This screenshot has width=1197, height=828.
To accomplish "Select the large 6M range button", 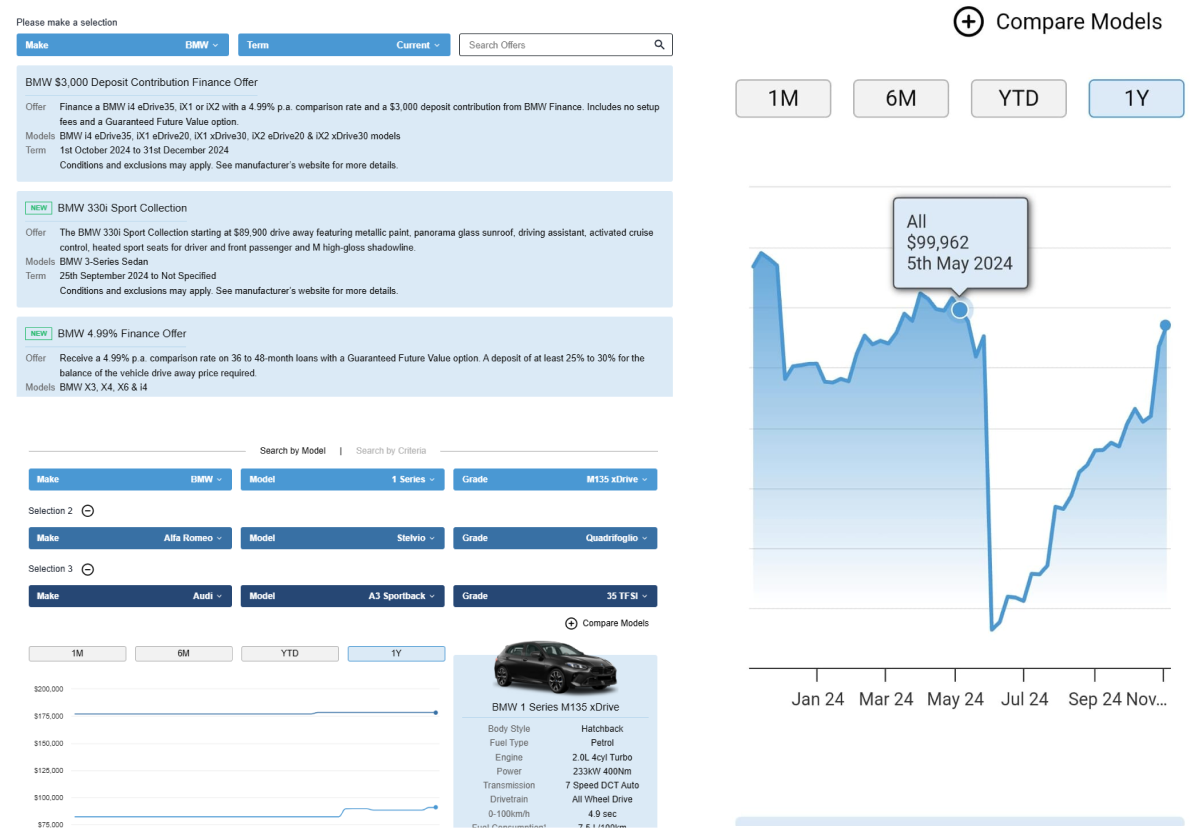I will pyautogui.click(x=901, y=98).
